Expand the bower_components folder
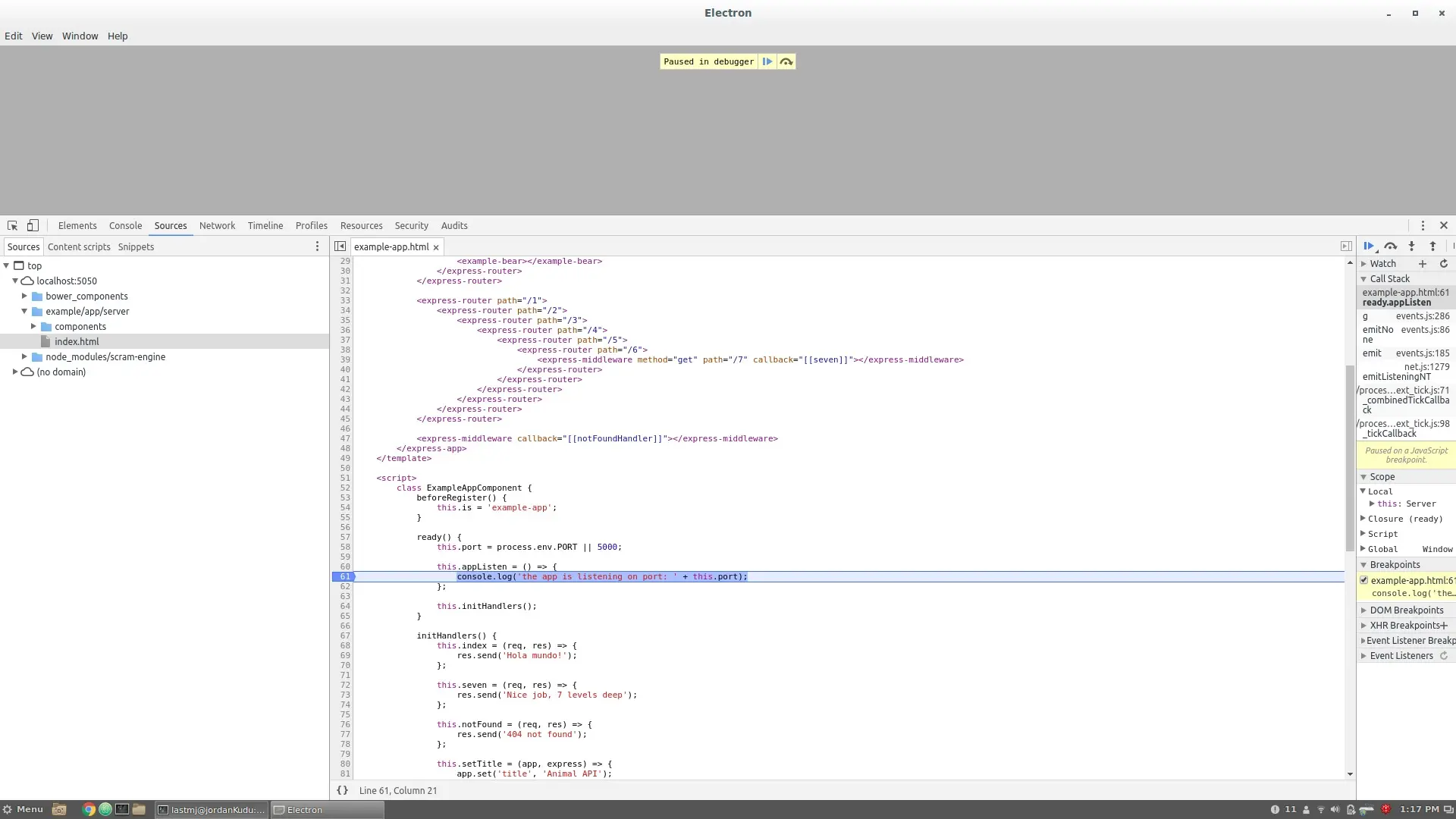This screenshot has height=819, width=1456. (x=24, y=297)
